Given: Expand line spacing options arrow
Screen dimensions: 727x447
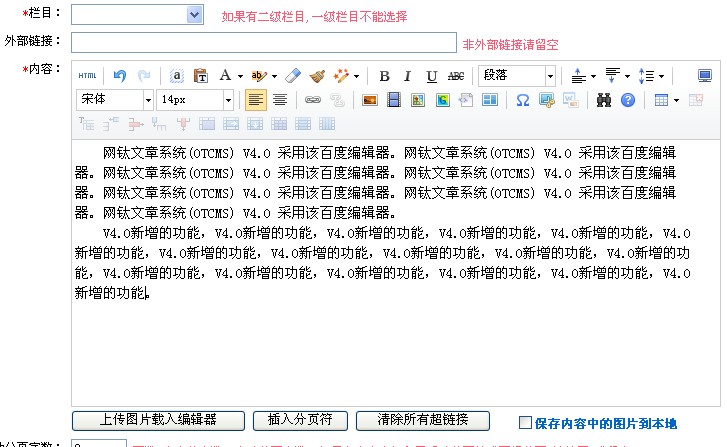Looking at the screenshot, I should [661, 77].
